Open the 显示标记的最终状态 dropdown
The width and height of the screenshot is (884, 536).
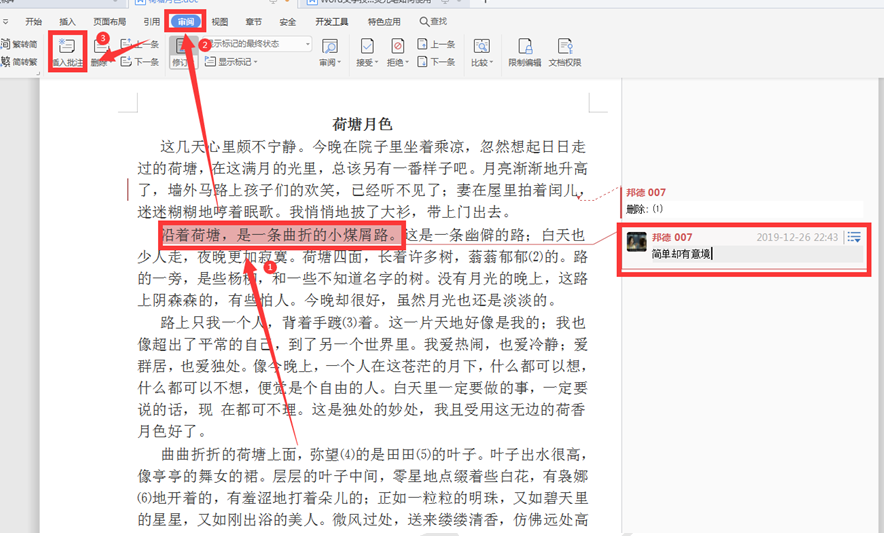tap(257, 44)
